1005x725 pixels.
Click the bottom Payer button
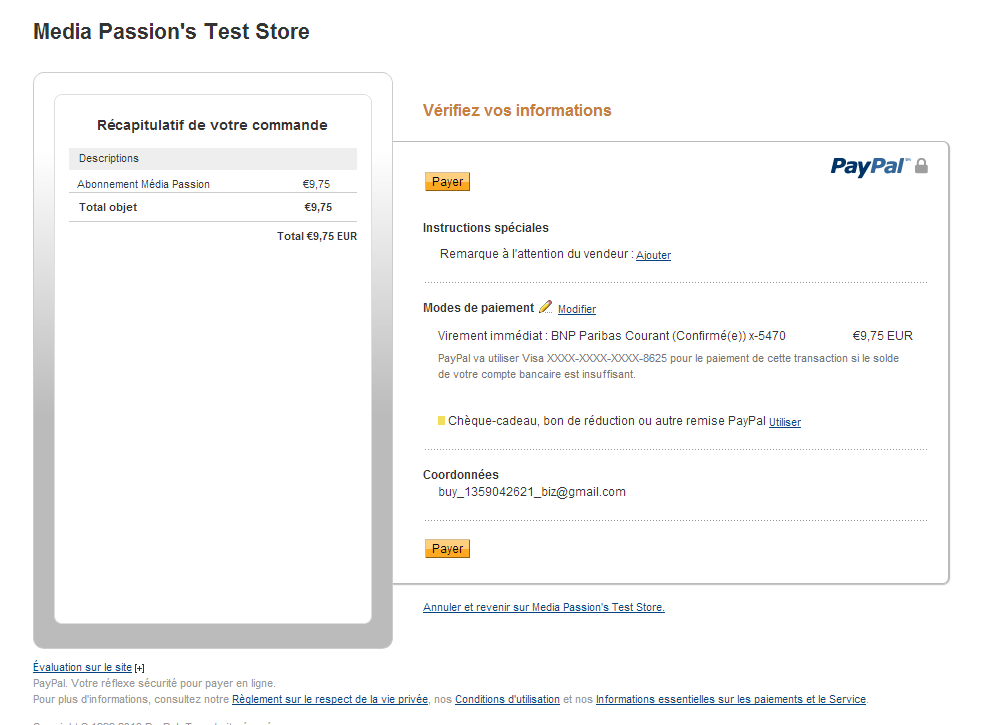pos(447,549)
